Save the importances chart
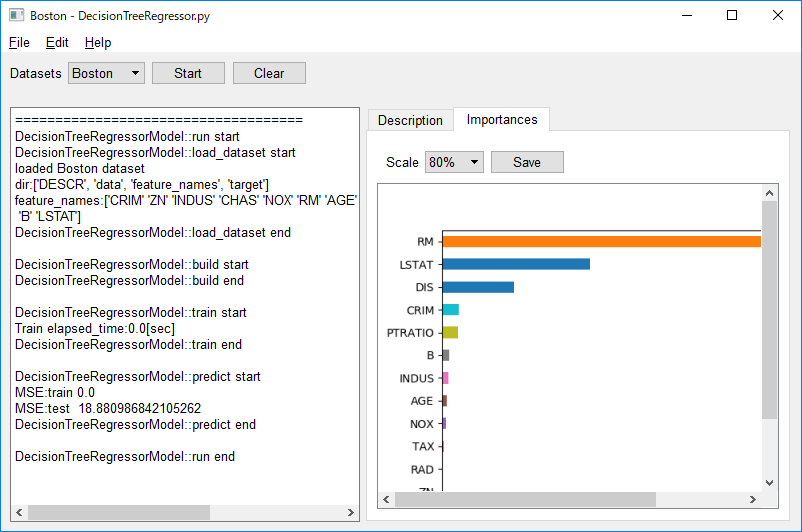The width and height of the screenshot is (802, 532). point(527,162)
